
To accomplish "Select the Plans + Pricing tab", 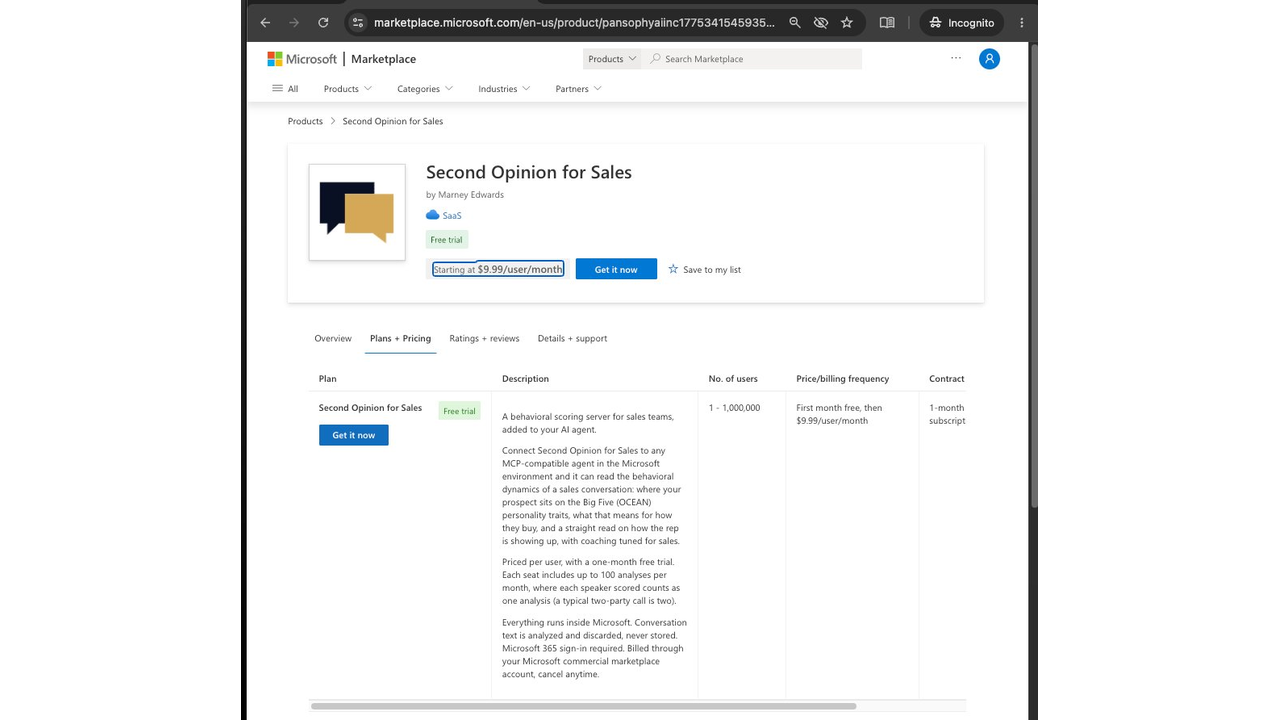I will tap(400, 339).
